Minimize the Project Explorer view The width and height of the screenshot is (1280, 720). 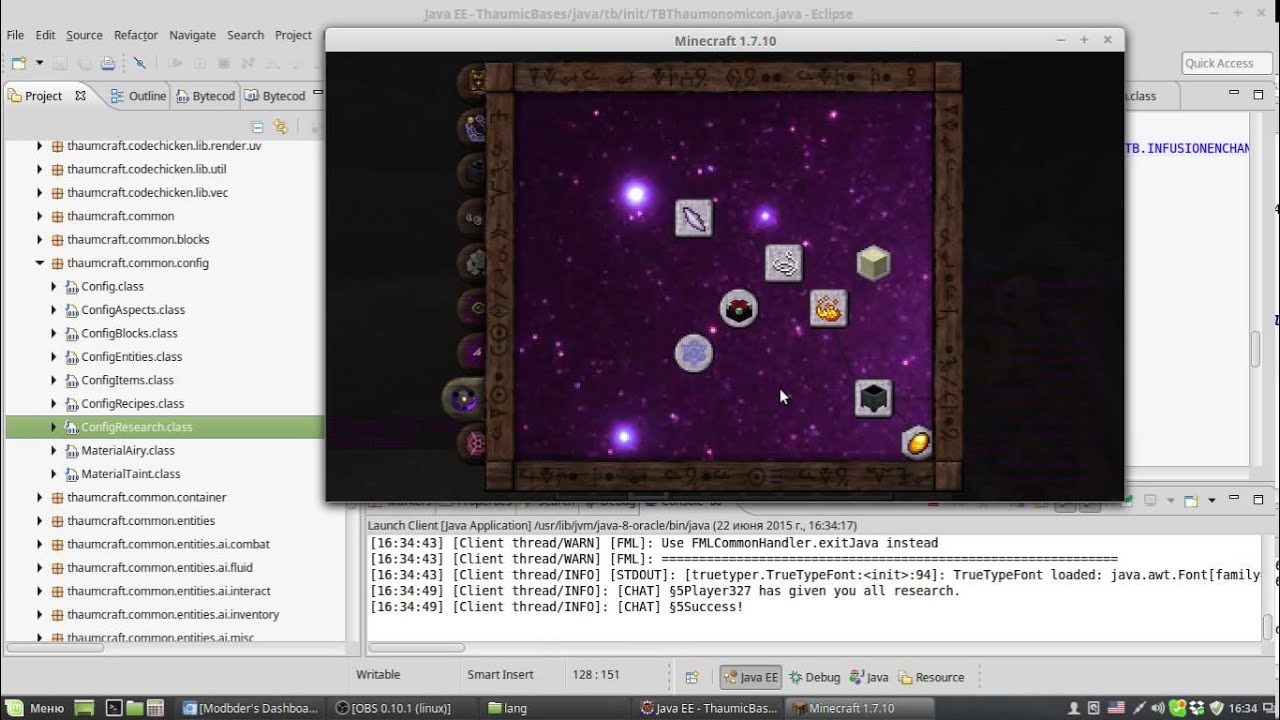(316, 94)
